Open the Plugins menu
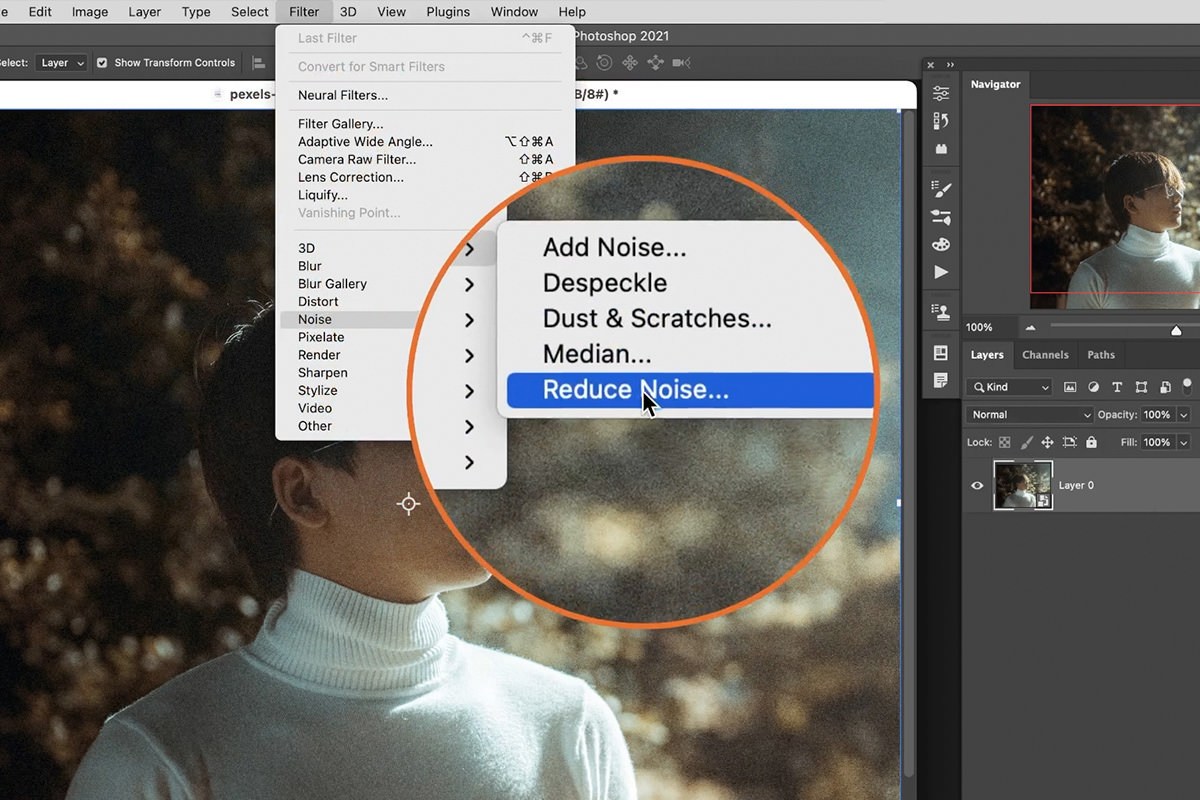1200x800 pixels. coord(448,12)
